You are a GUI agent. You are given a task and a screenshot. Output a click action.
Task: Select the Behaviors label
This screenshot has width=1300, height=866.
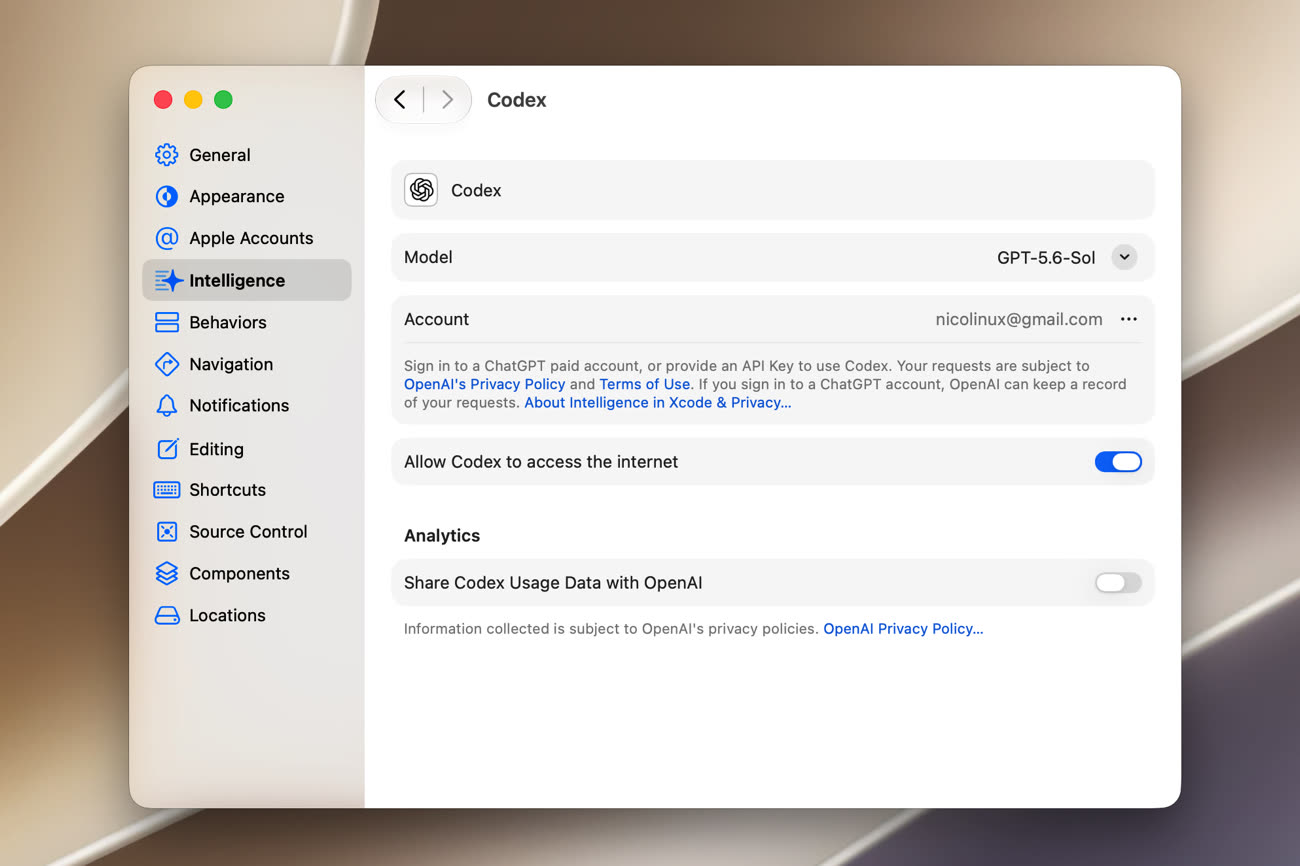coord(228,322)
